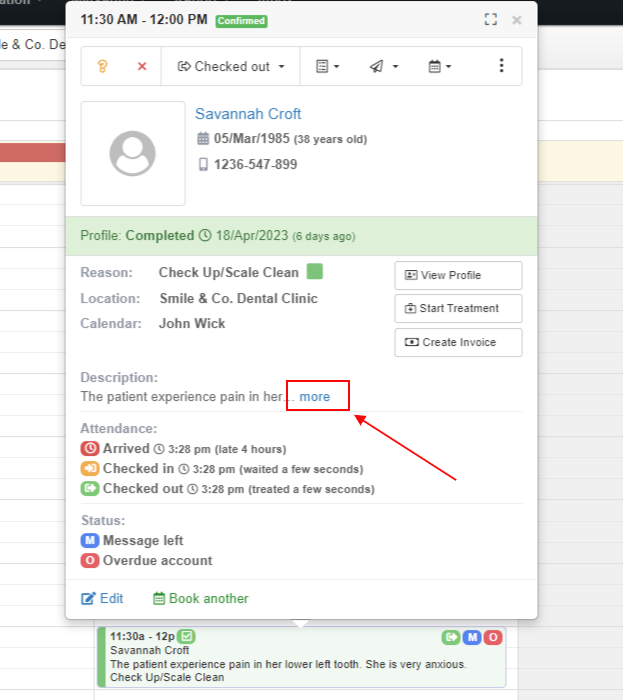Click the red Arrived clock icon
623x700 pixels.
90,448
